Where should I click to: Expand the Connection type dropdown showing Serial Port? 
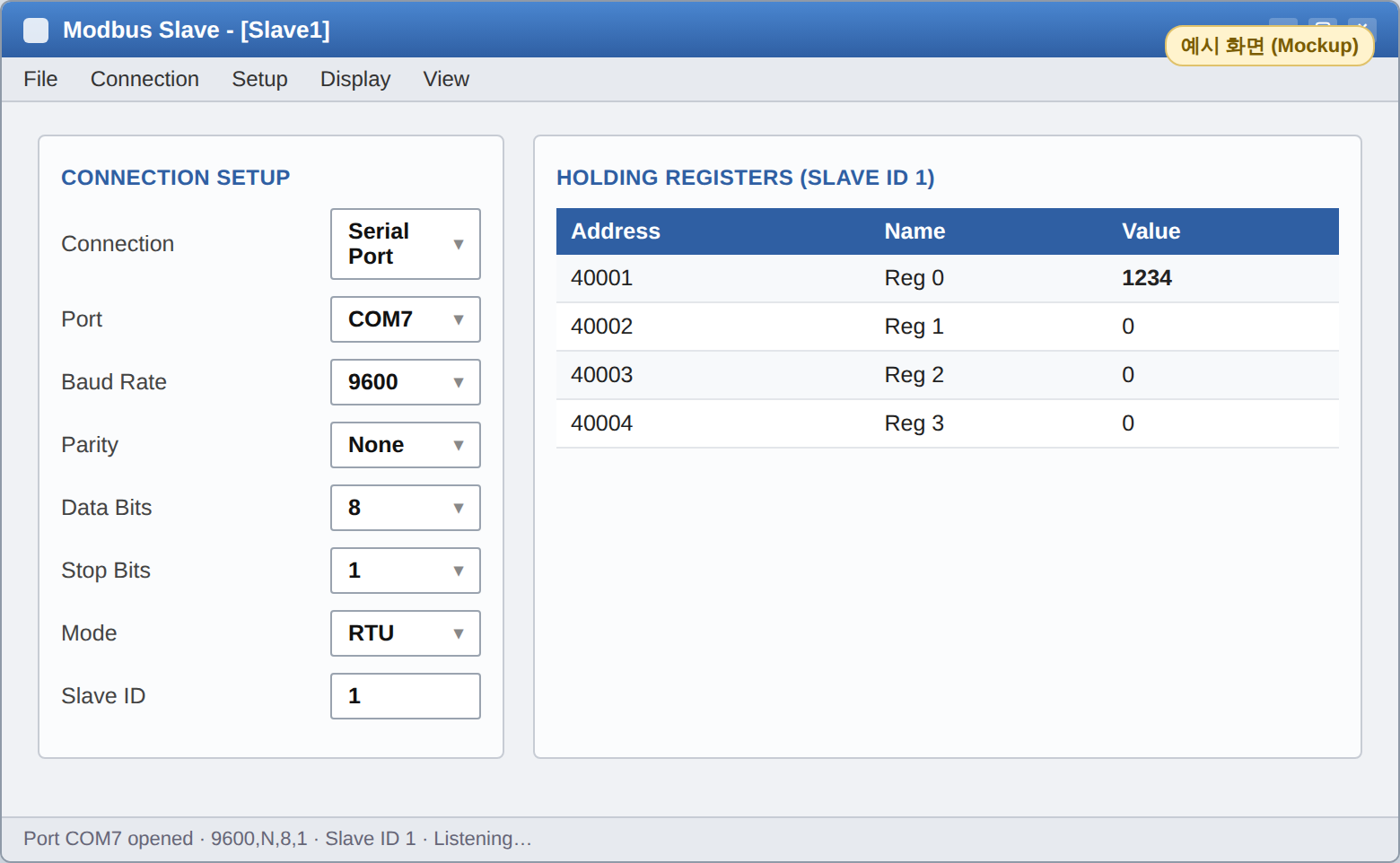(x=406, y=244)
